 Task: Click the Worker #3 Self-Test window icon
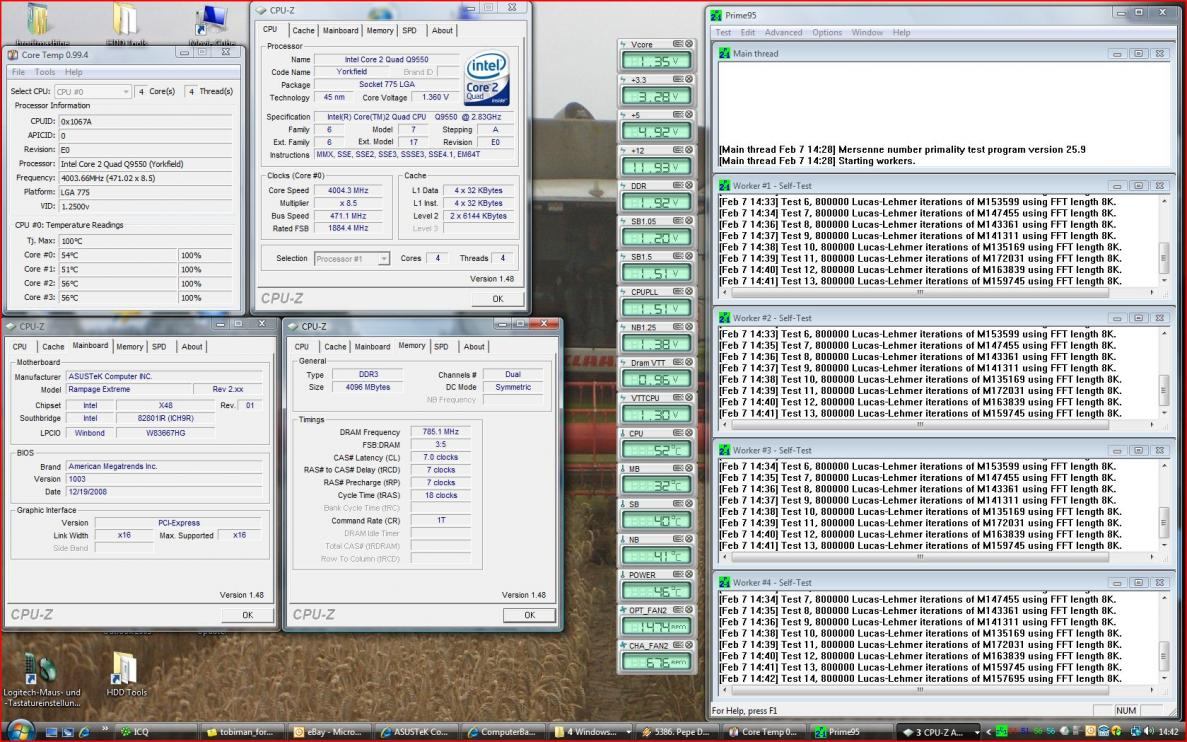[x=724, y=450]
